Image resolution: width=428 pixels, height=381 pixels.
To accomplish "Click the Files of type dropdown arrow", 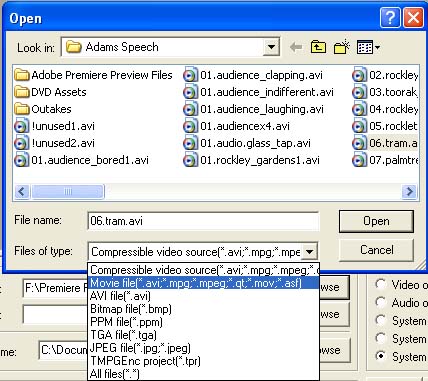I will point(309,252).
